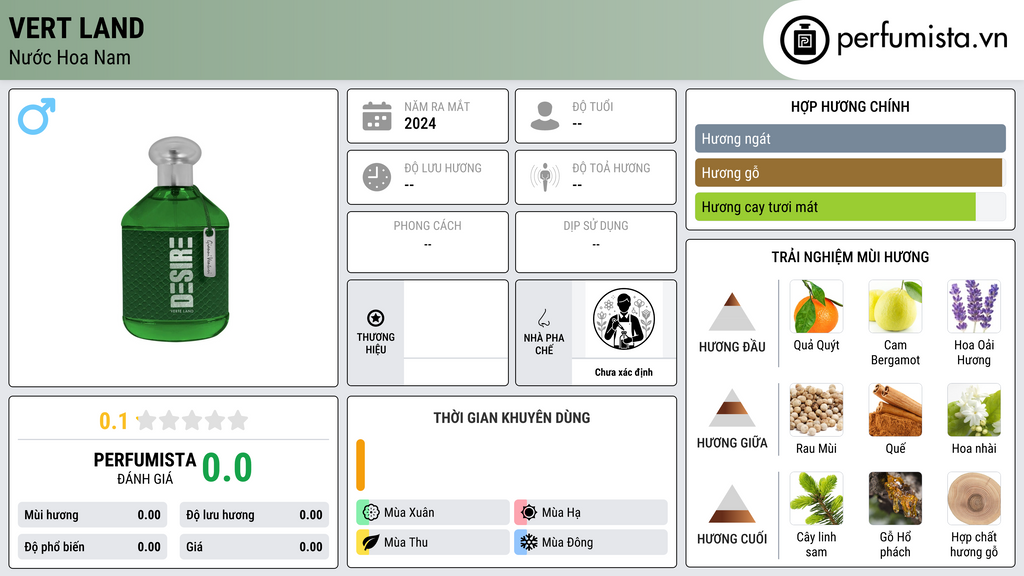Click the Giá score row

coord(254,547)
